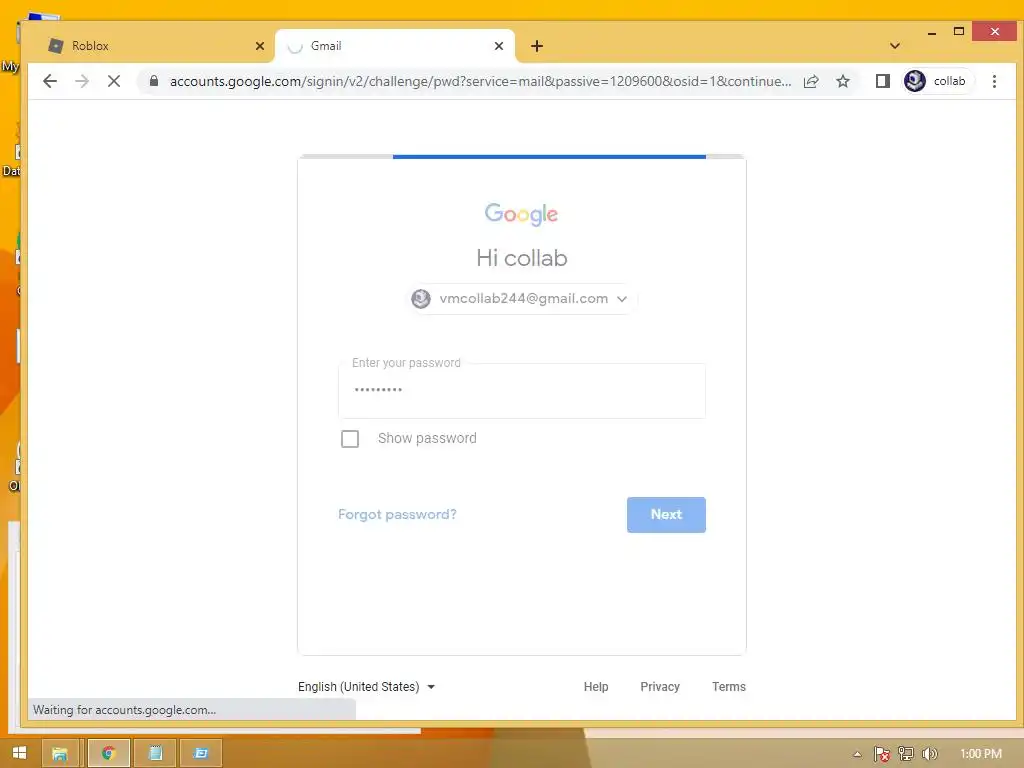This screenshot has width=1024, height=768.
Task: Open the collab Chrome profile button
Action: pos(937,81)
